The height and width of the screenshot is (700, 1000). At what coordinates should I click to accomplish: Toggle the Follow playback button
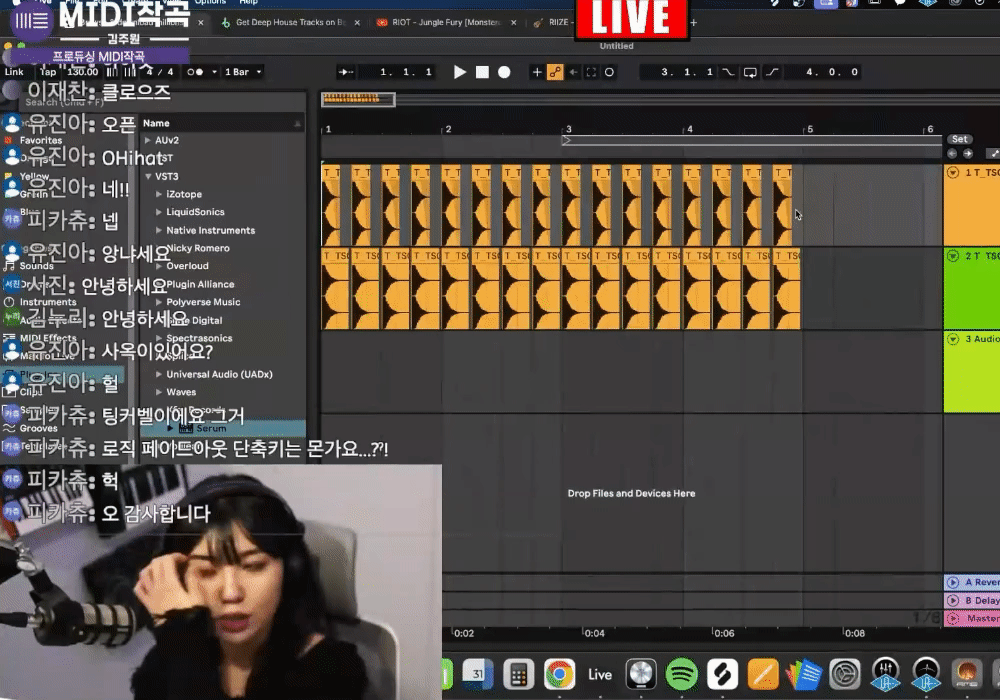coord(346,72)
